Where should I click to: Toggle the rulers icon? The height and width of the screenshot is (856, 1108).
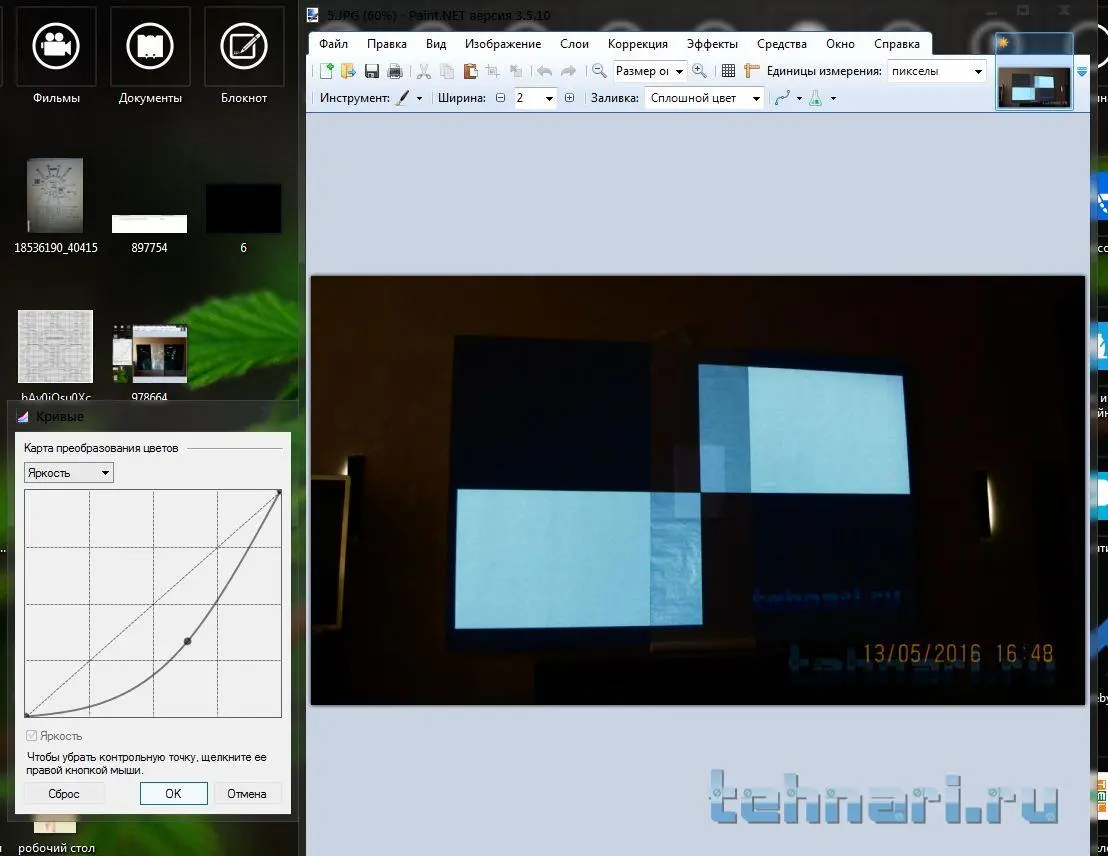(x=752, y=71)
